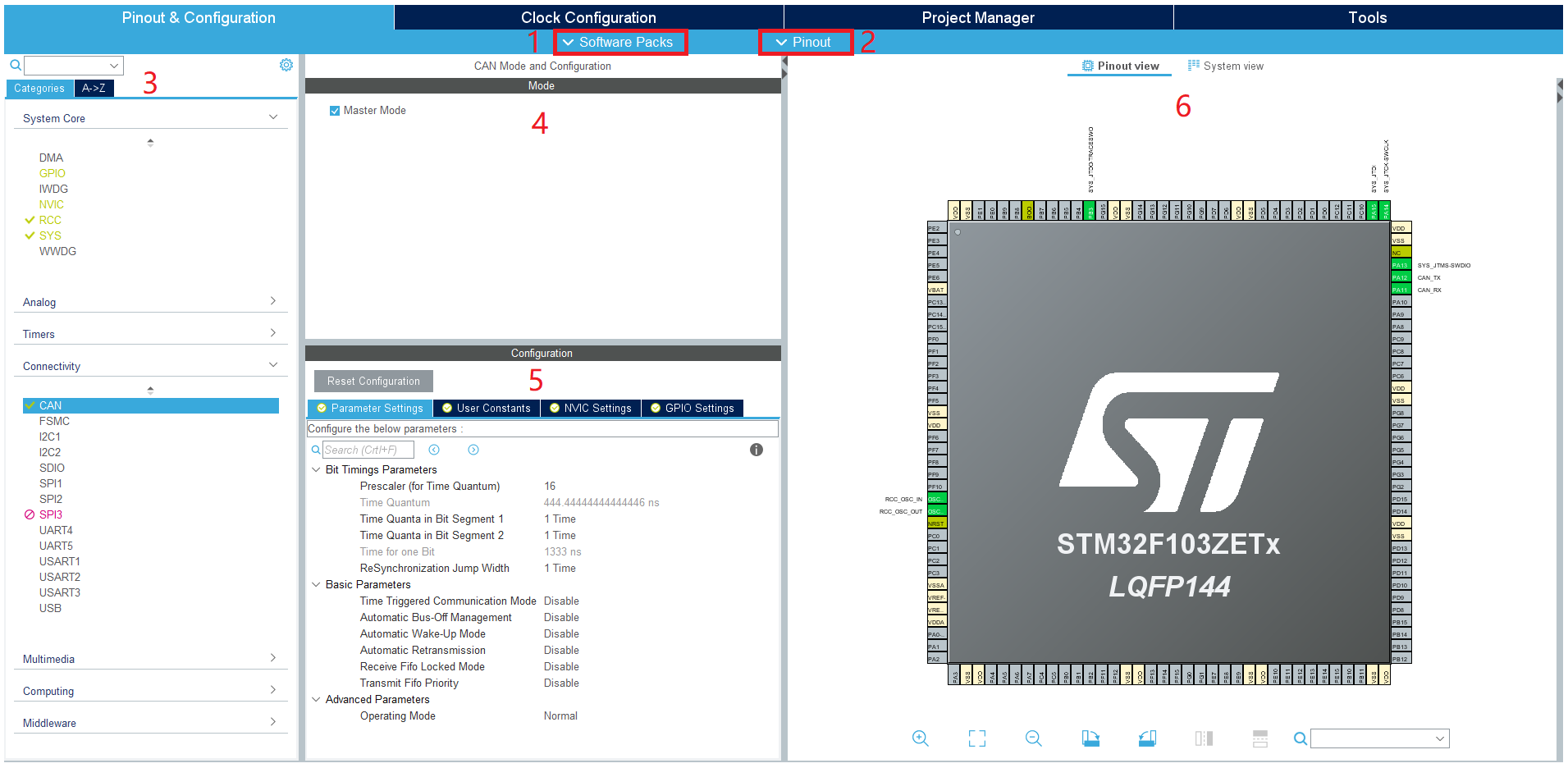1568x768 pixels.
Task: Switch to Clock Configuration tab
Action: [588, 17]
